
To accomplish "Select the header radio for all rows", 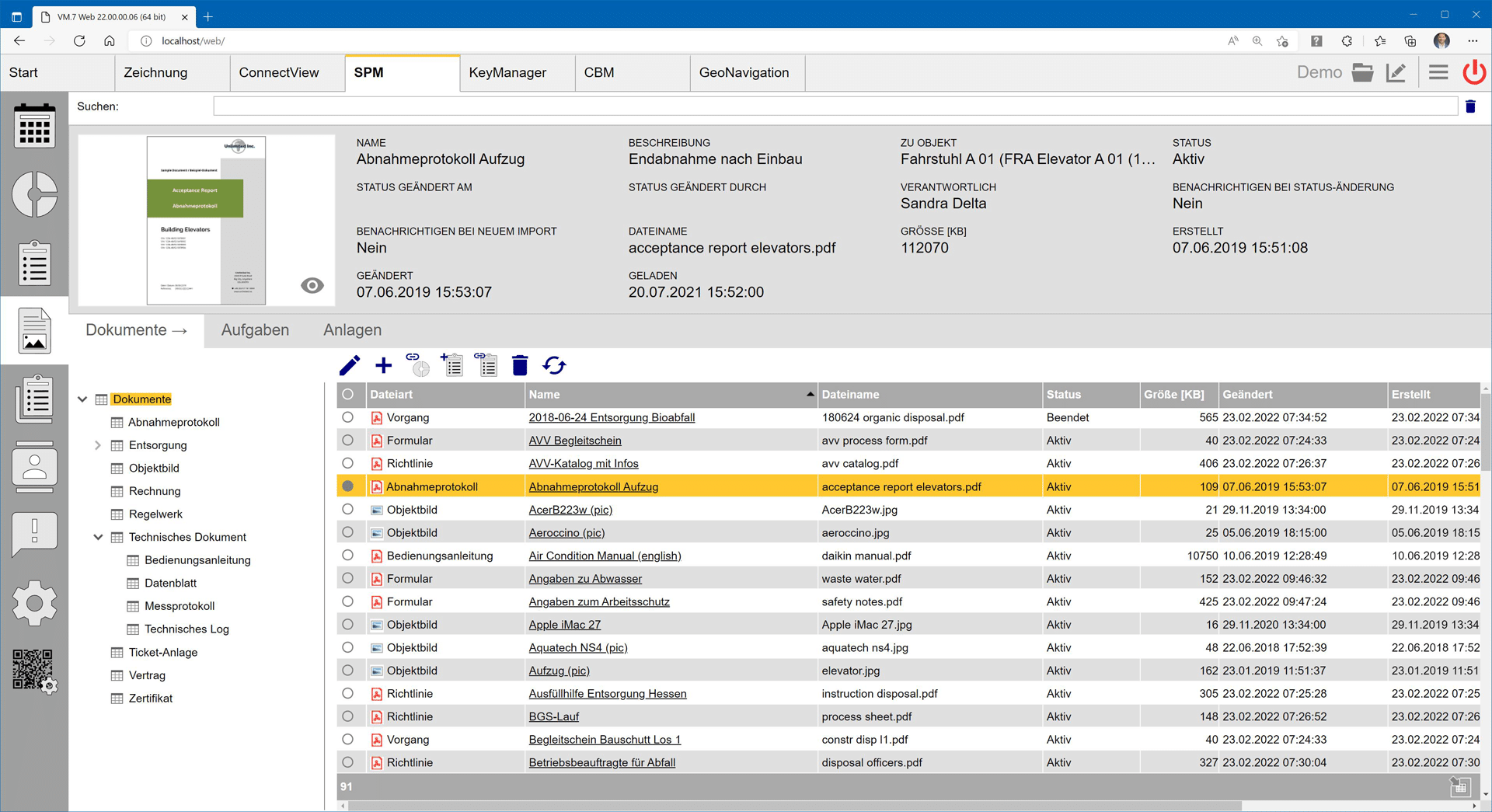I will [x=347, y=394].
